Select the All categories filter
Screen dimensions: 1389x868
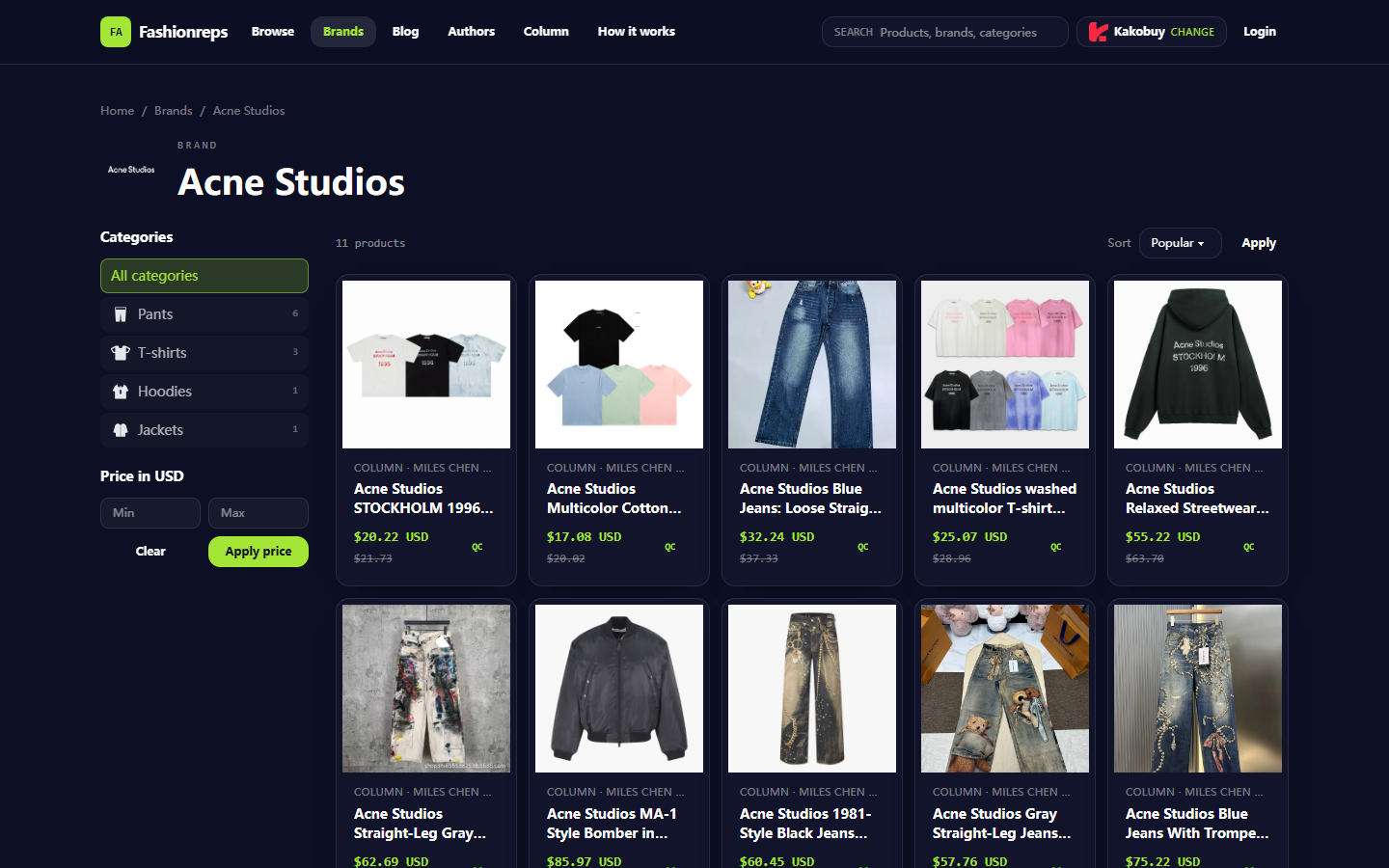[204, 276]
